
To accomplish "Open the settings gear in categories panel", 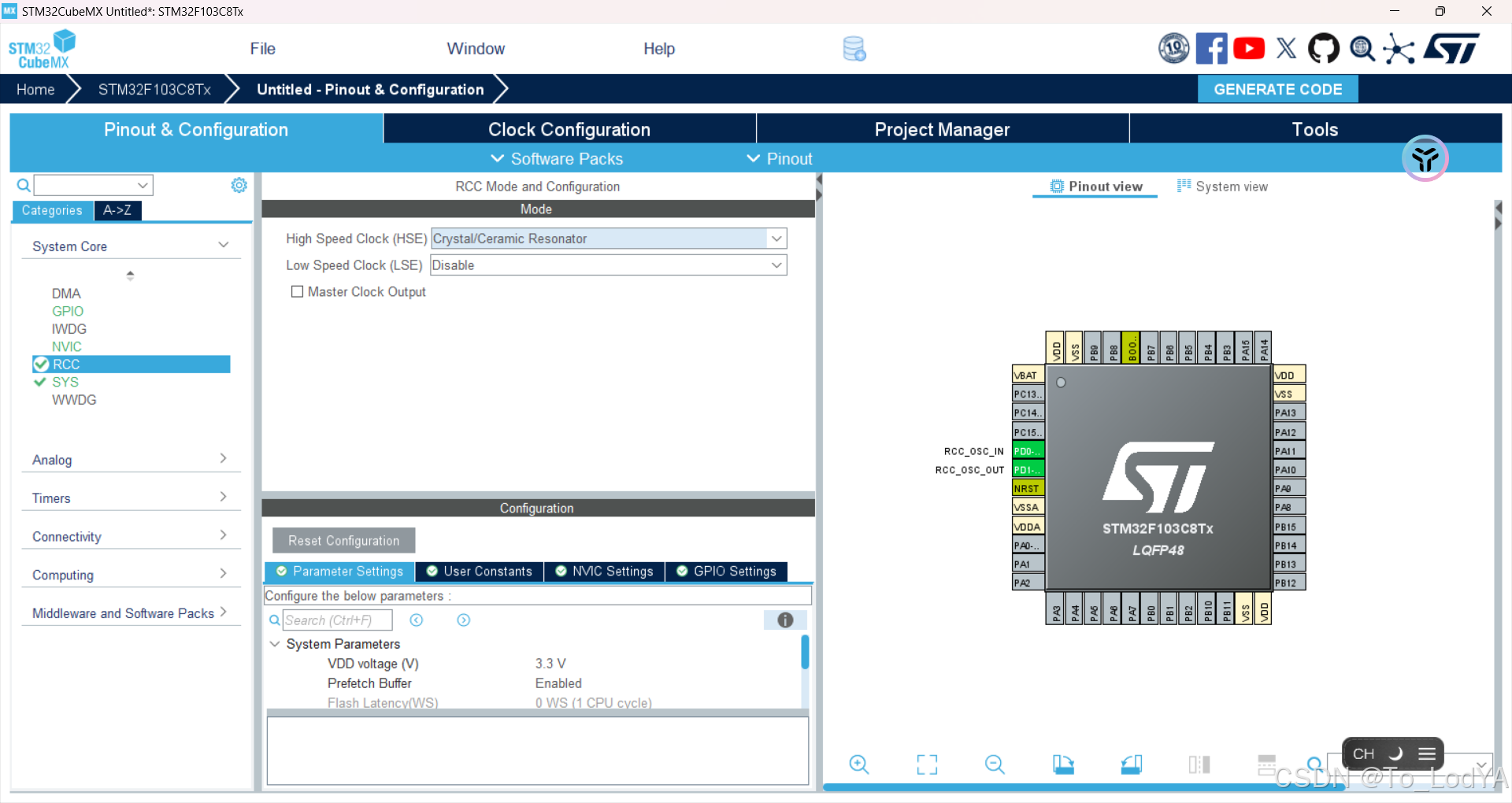I will [239, 185].
